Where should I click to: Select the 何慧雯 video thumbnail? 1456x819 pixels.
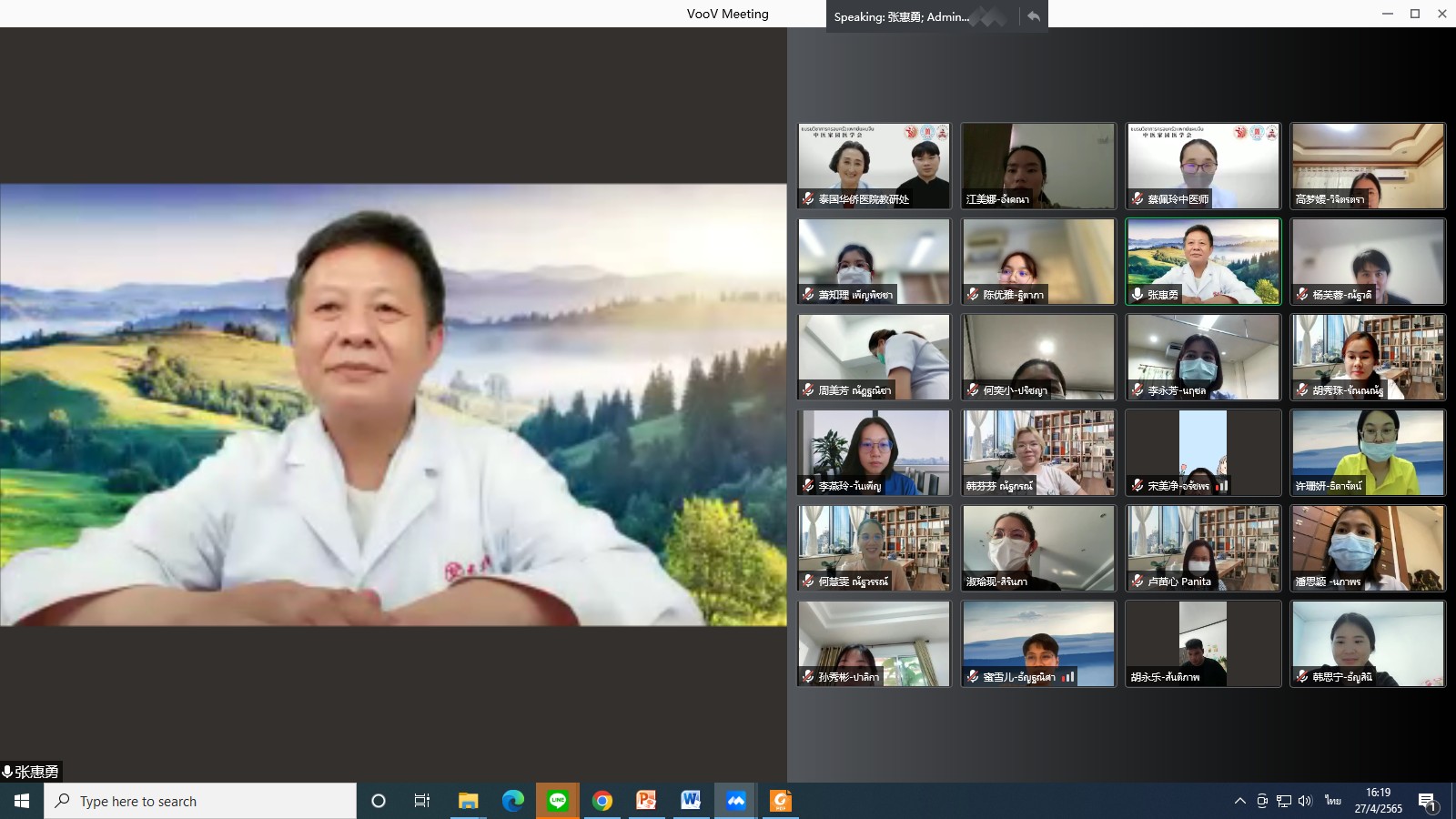tap(874, 548)
